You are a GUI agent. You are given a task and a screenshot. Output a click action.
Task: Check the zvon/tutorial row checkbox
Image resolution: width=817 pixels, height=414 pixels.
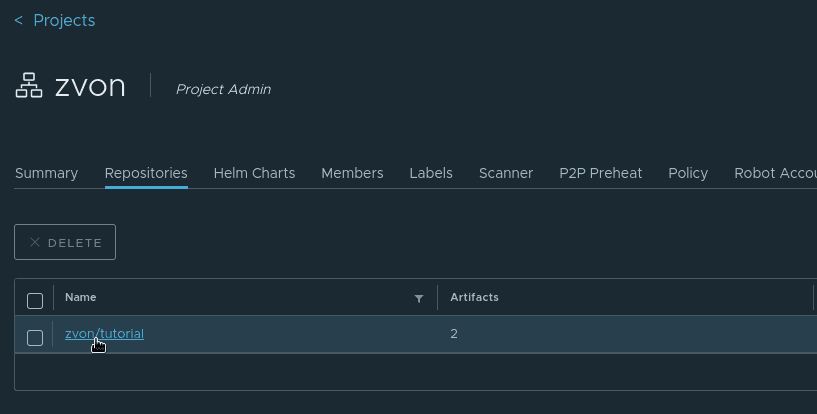[35, 338]
